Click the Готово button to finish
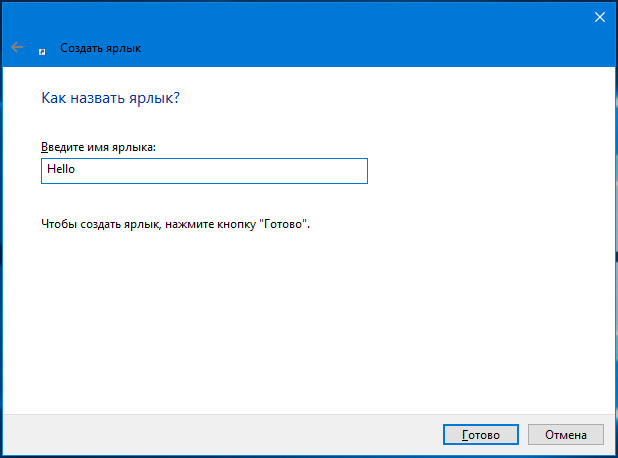The image size is (618, 458). tap(480, 434)
